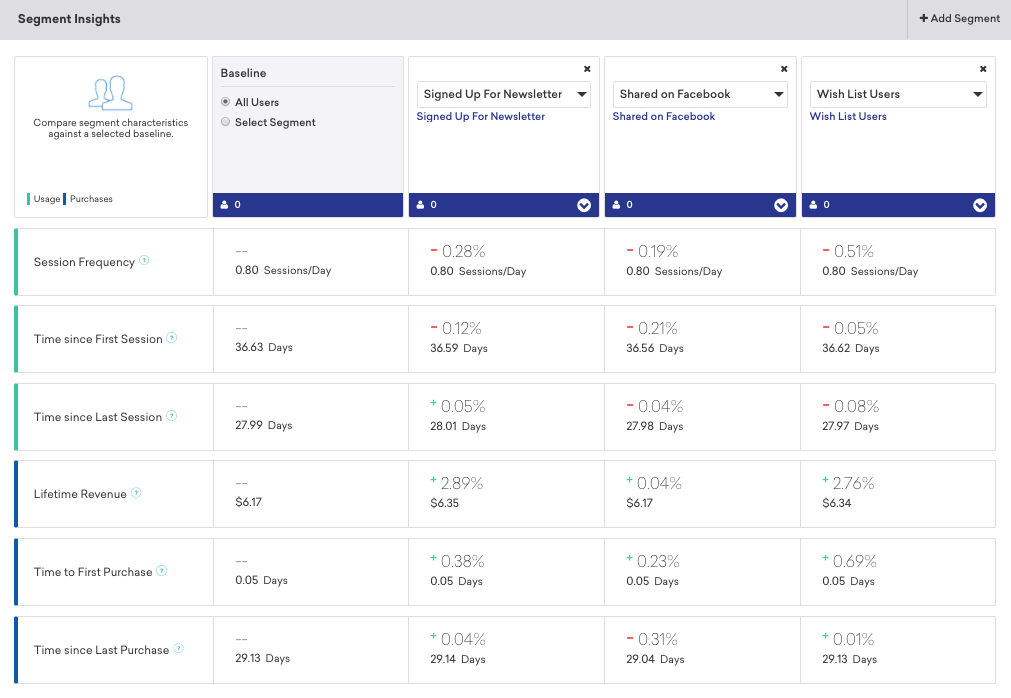Image resolution: width=1011 pixels, height=698 pixels.
Task: Close the Wish List Users segment
Action: (x=983, y=69)
